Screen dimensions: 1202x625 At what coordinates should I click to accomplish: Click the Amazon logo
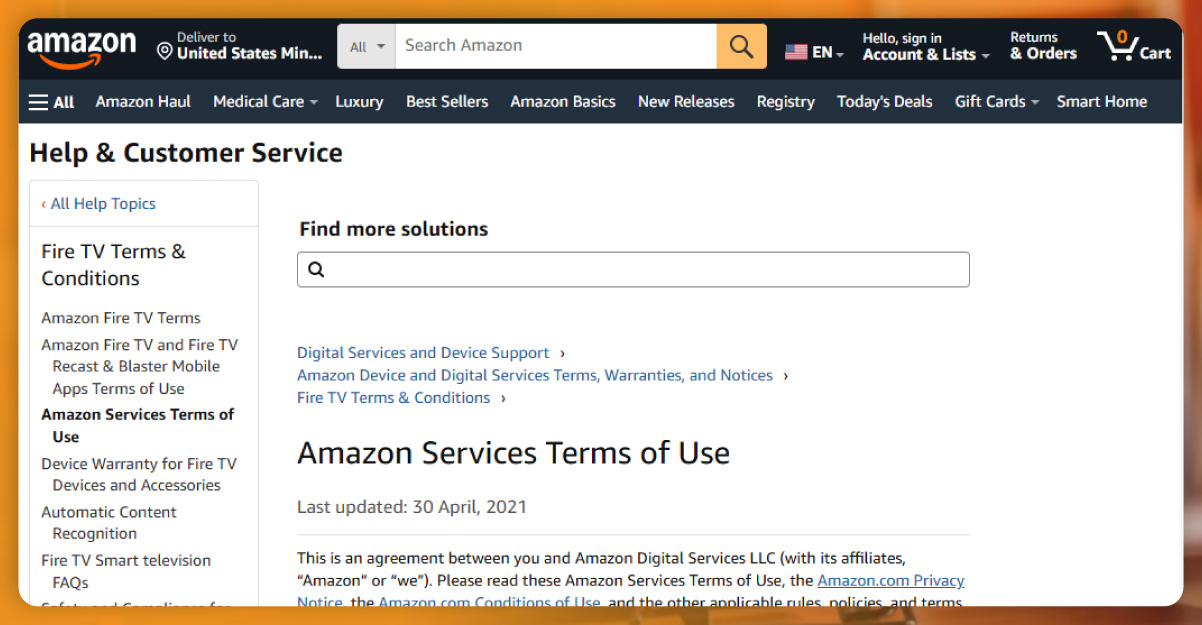[x=81, y=46]
